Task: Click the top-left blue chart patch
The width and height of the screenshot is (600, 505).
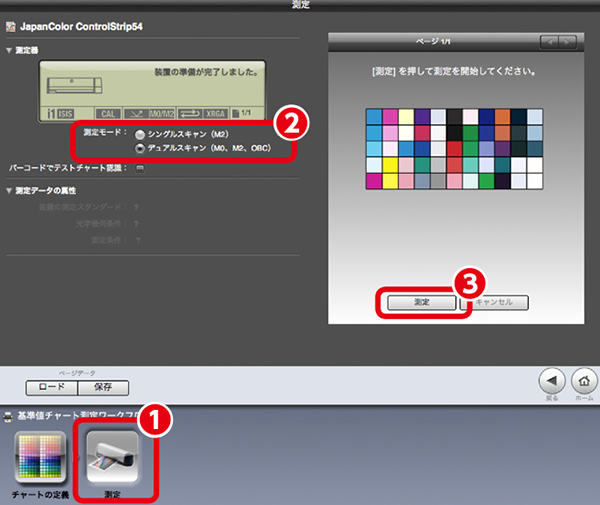Action: click(x=374, y=117)
